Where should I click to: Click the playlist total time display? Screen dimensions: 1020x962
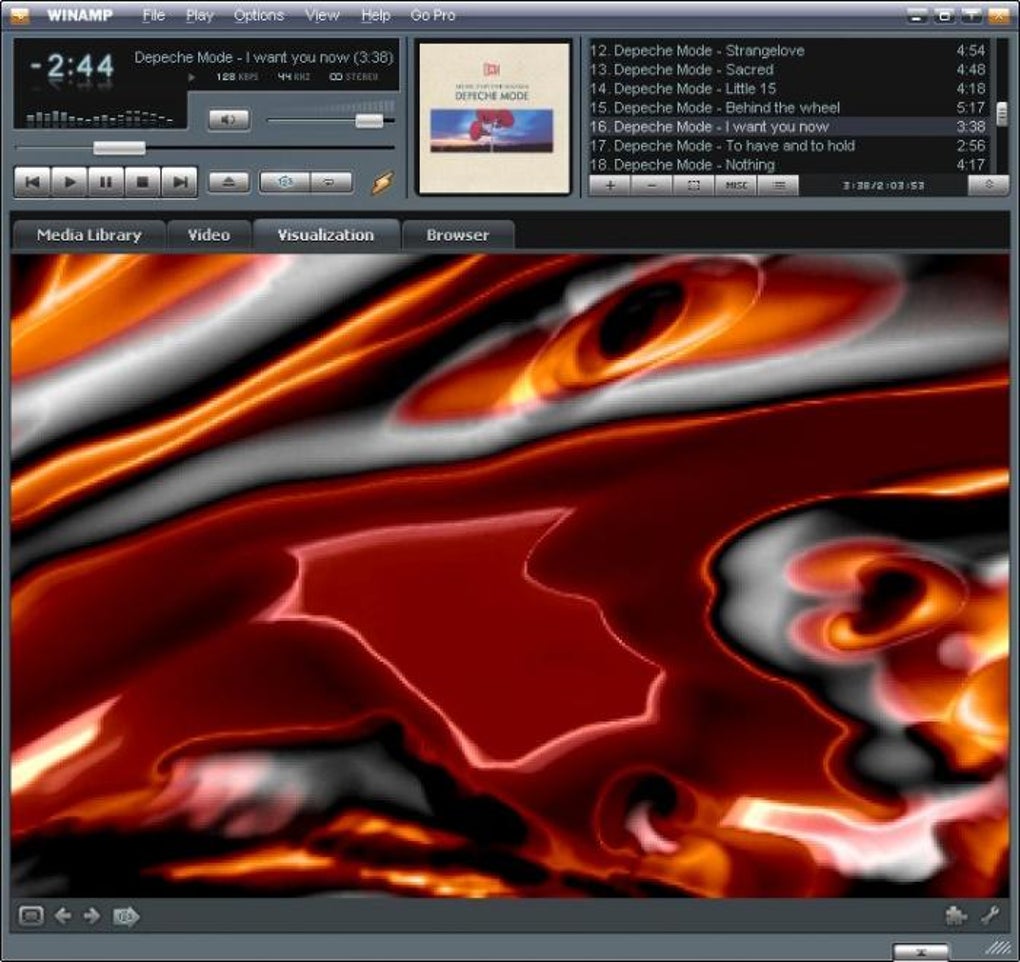coord(883,185)
